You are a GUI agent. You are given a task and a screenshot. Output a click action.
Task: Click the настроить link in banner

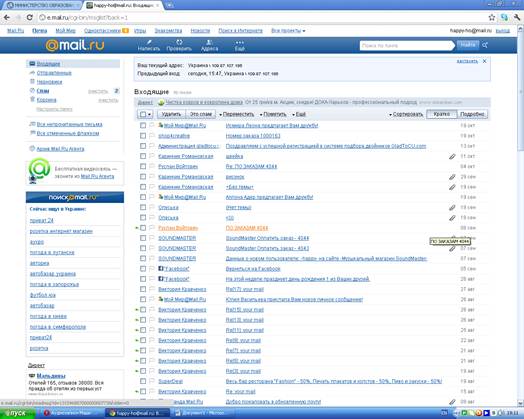pyautogui.click(x=467, y=61)
